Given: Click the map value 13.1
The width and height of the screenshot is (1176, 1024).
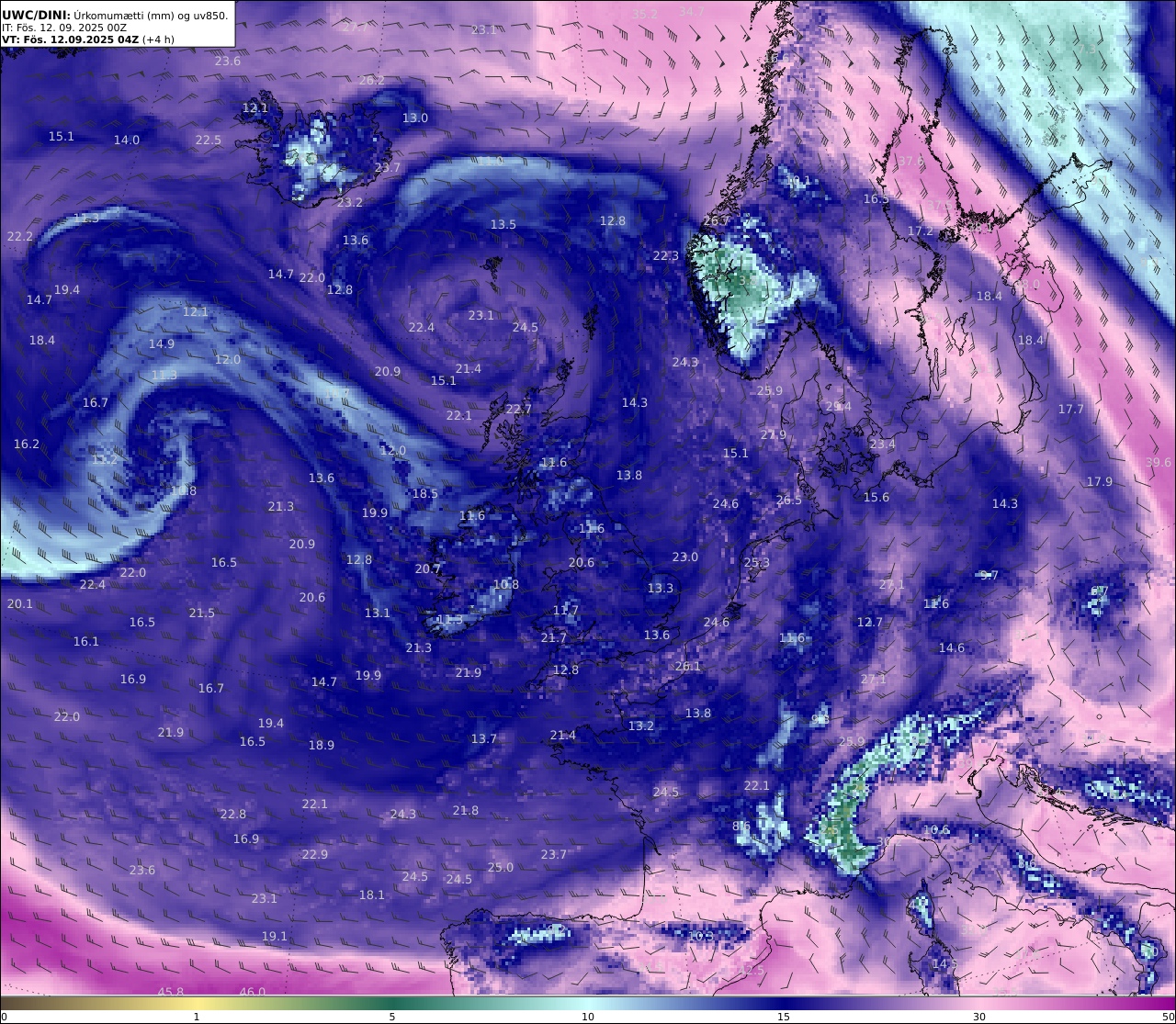Looking at the screenshot, I should 378,613.
